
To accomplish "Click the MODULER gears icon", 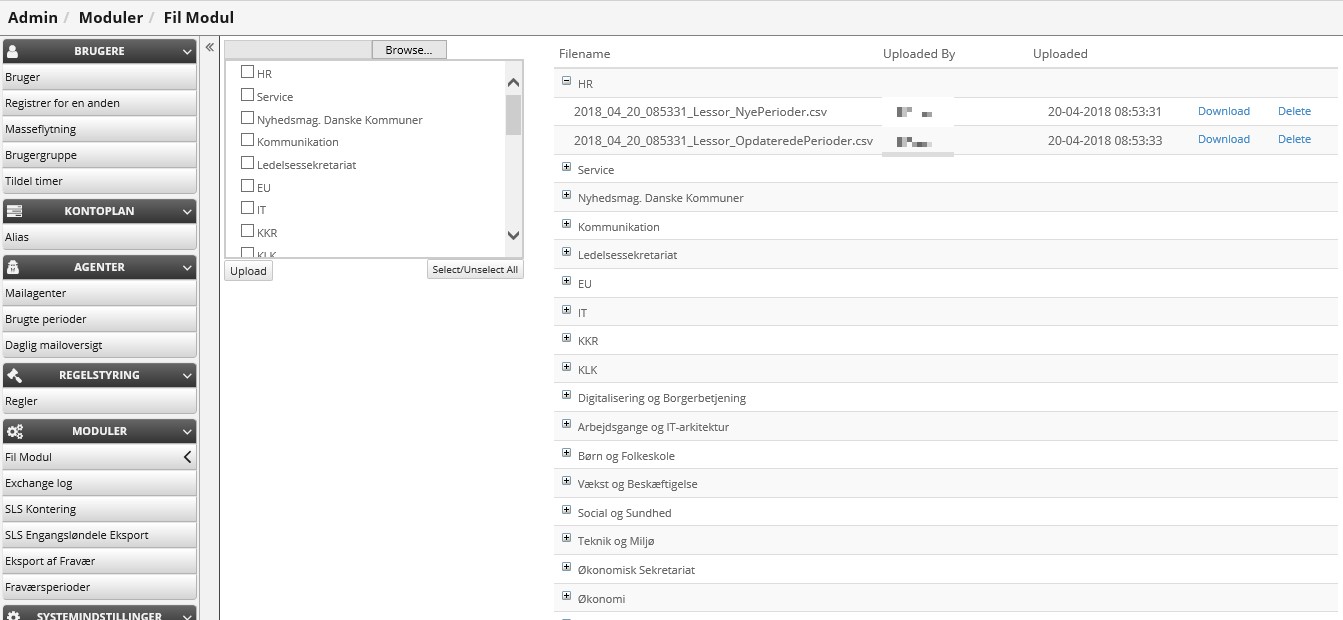I will (x=14, y=431).
